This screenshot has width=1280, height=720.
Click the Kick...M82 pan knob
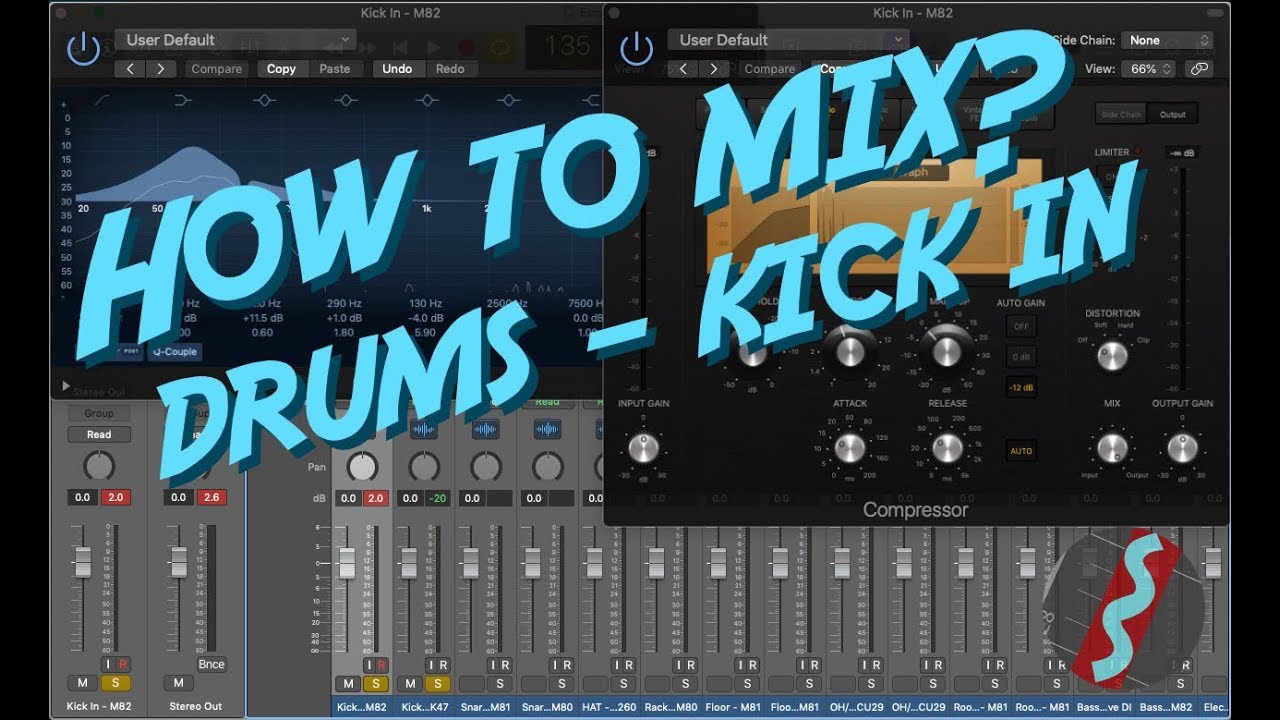point(362,466)
